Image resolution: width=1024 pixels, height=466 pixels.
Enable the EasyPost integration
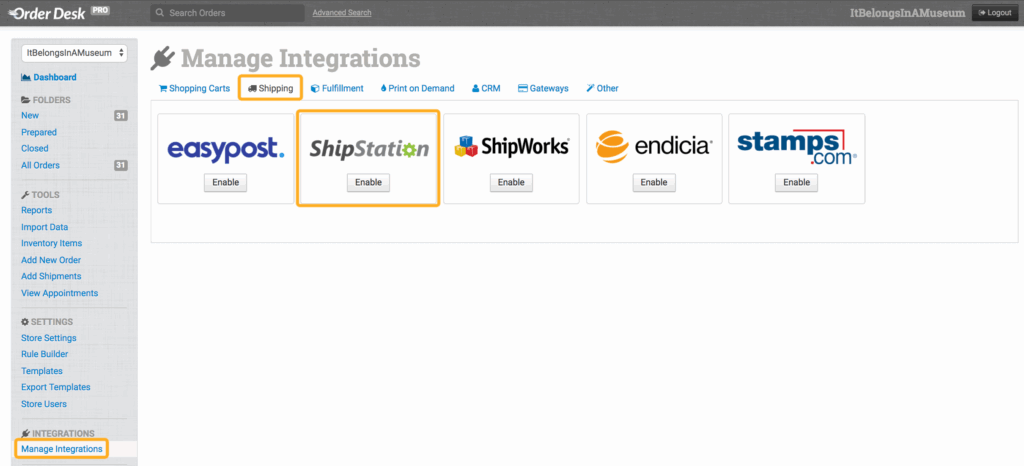coord(225,182)
